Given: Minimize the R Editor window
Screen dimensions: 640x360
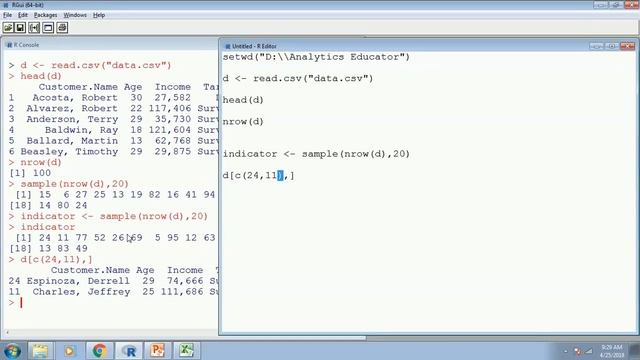Looking at the screenshot, I should tap(596, 46).
